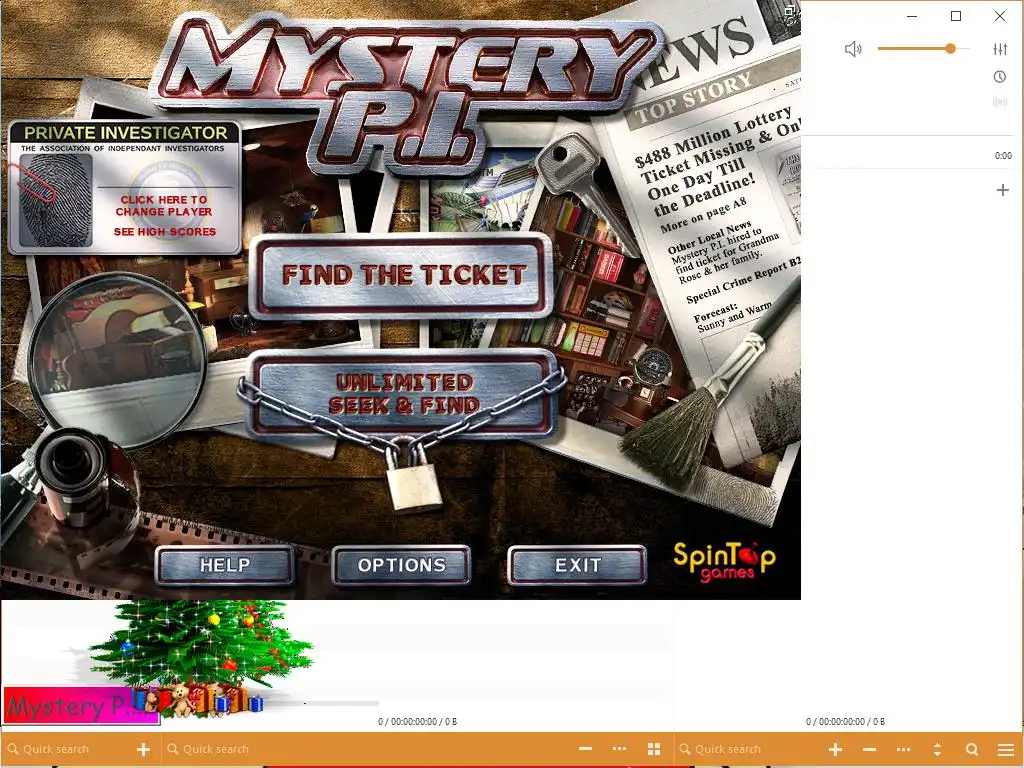Open the equalizer sliders icon

click(x=1000, y=49)
